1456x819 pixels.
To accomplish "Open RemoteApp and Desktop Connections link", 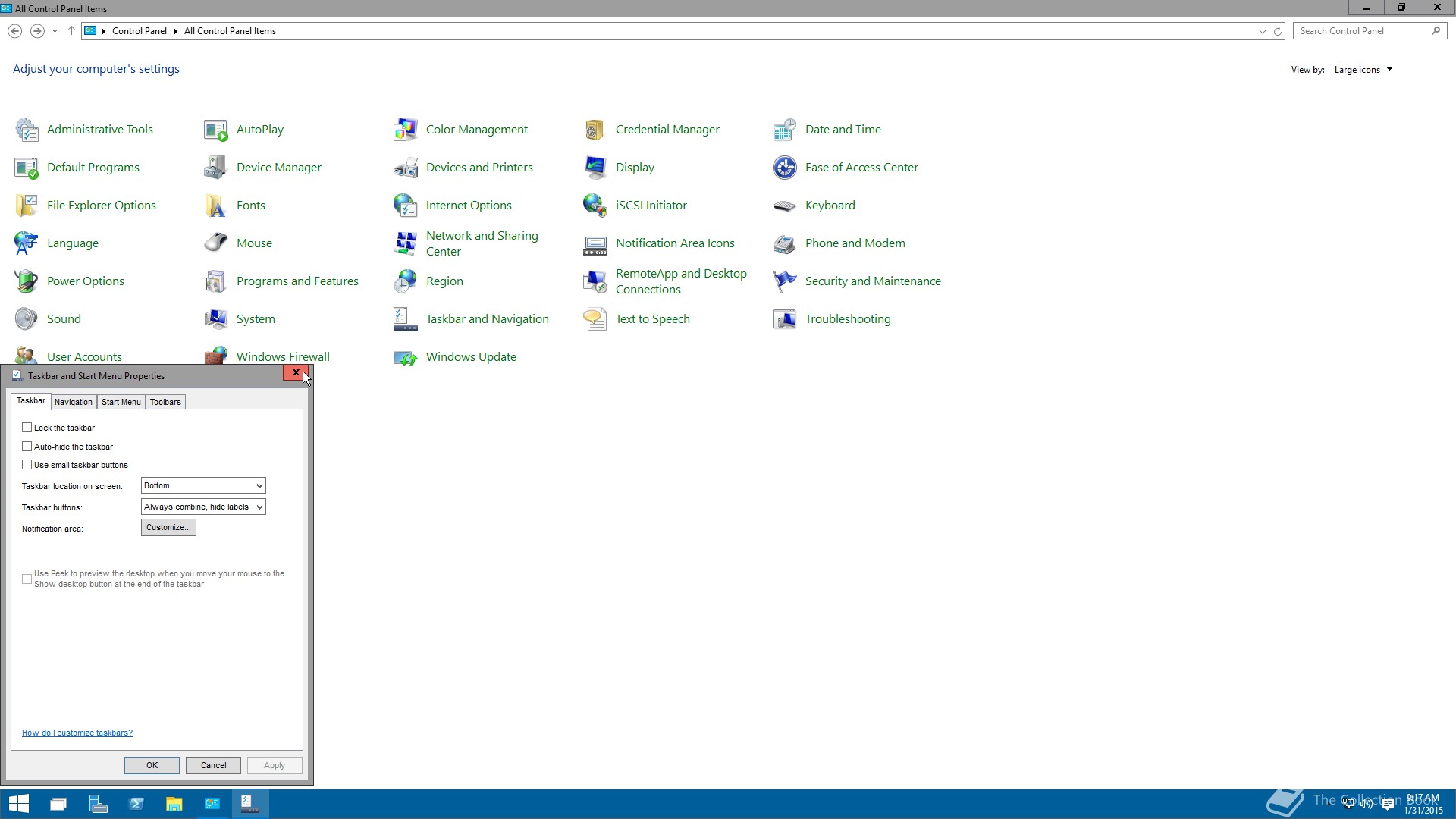I will (x=681, y=281).
